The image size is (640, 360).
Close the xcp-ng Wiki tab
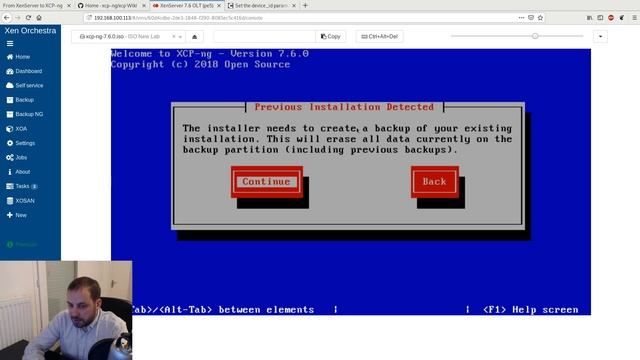point(144,6)
